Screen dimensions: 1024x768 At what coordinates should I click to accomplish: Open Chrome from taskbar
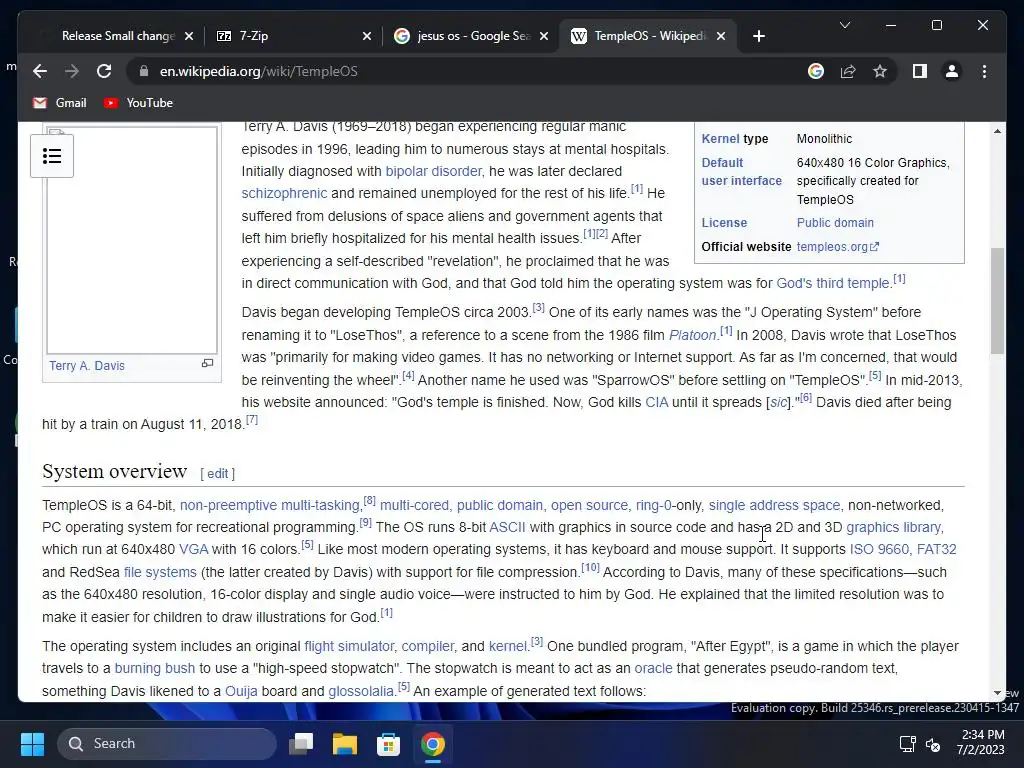pos(432,744)
